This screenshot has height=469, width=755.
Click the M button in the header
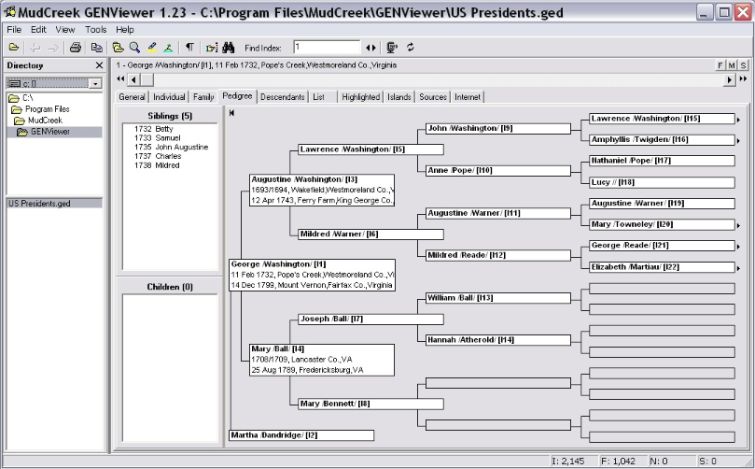click(x=732, y=65)
